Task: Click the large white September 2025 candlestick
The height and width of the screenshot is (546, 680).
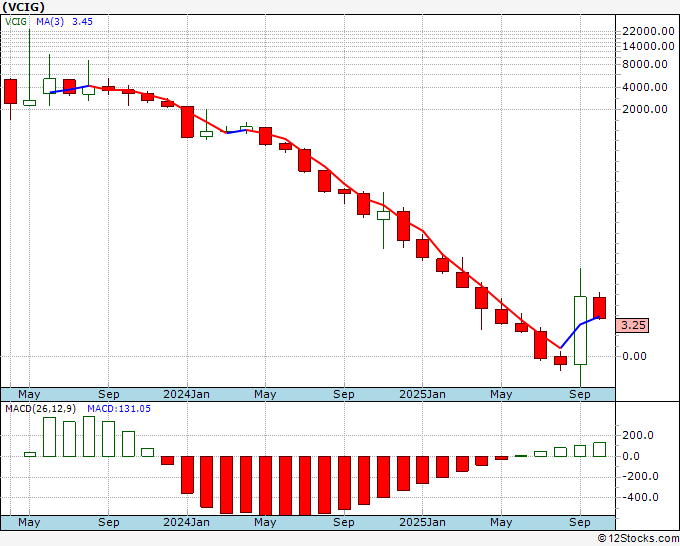Action: click(x=580, y=330)
